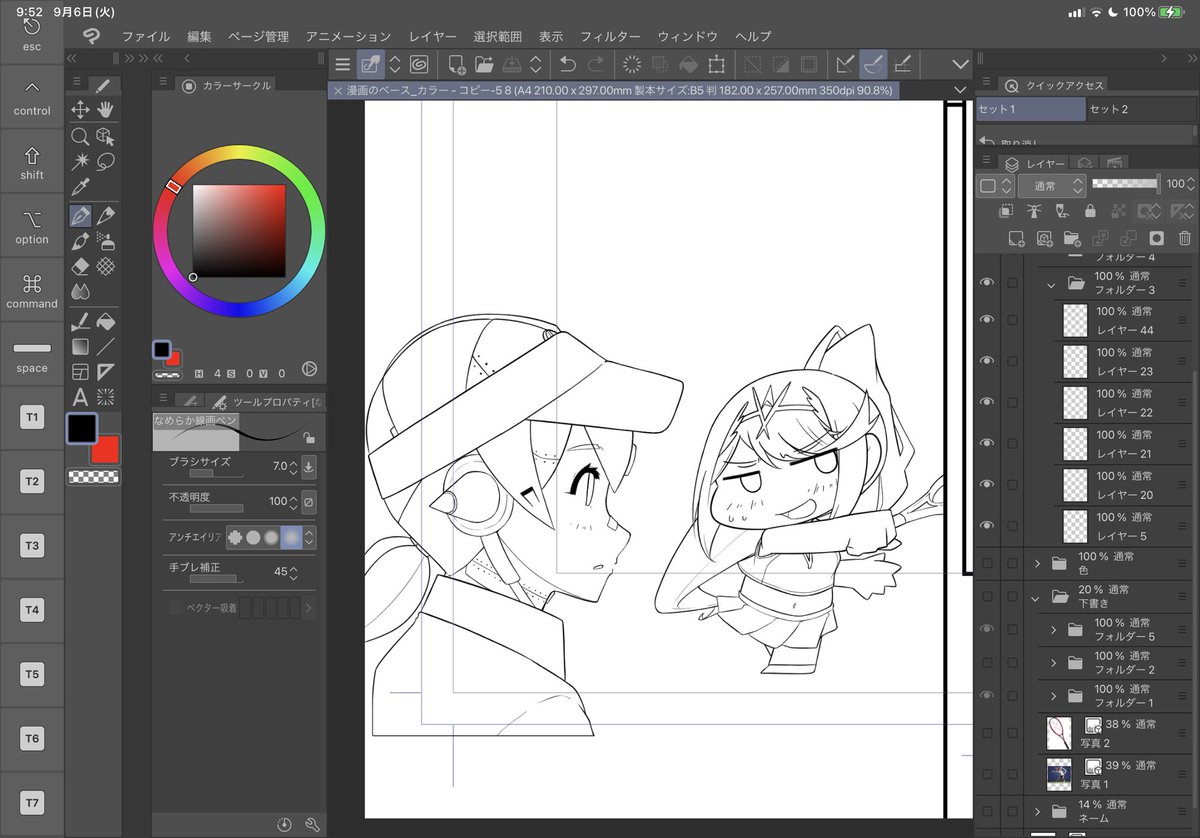This screenshot has width=1200, height=838.
Task: Select the Eraser tool
Action: point(81,266)
